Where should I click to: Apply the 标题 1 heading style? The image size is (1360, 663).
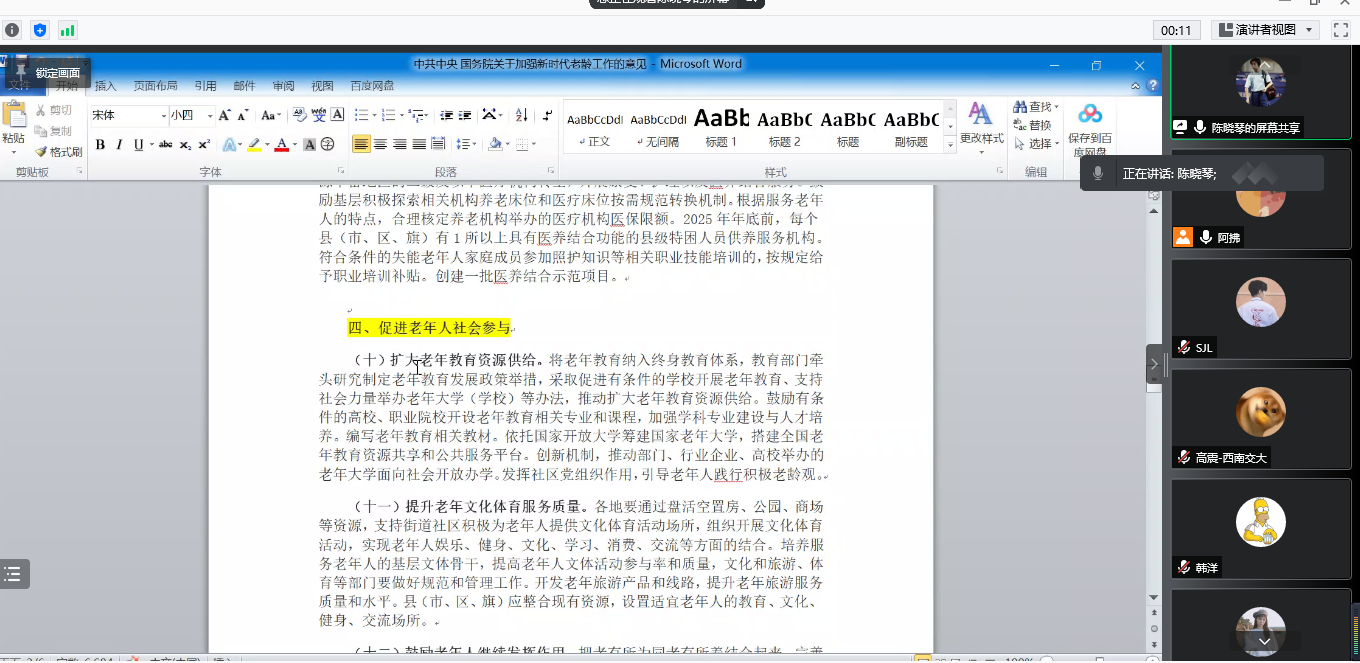[721, 126]
